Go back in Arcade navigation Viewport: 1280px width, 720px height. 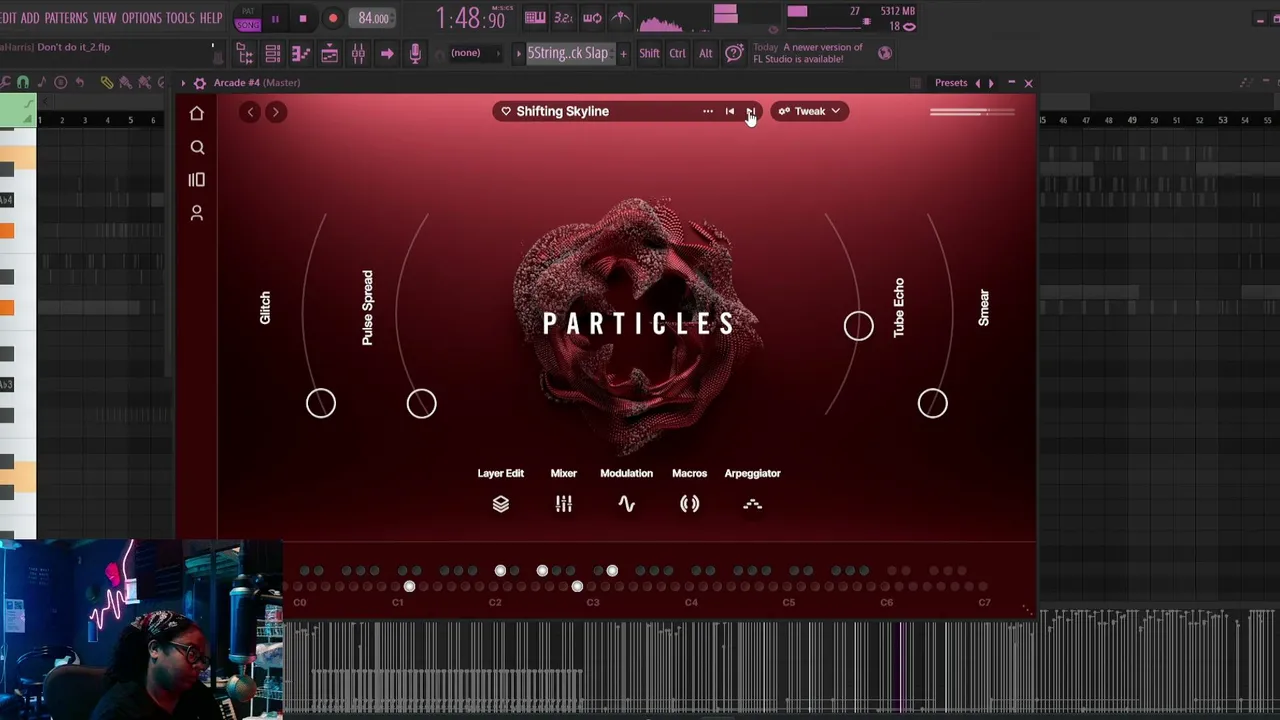coord(250,112)
